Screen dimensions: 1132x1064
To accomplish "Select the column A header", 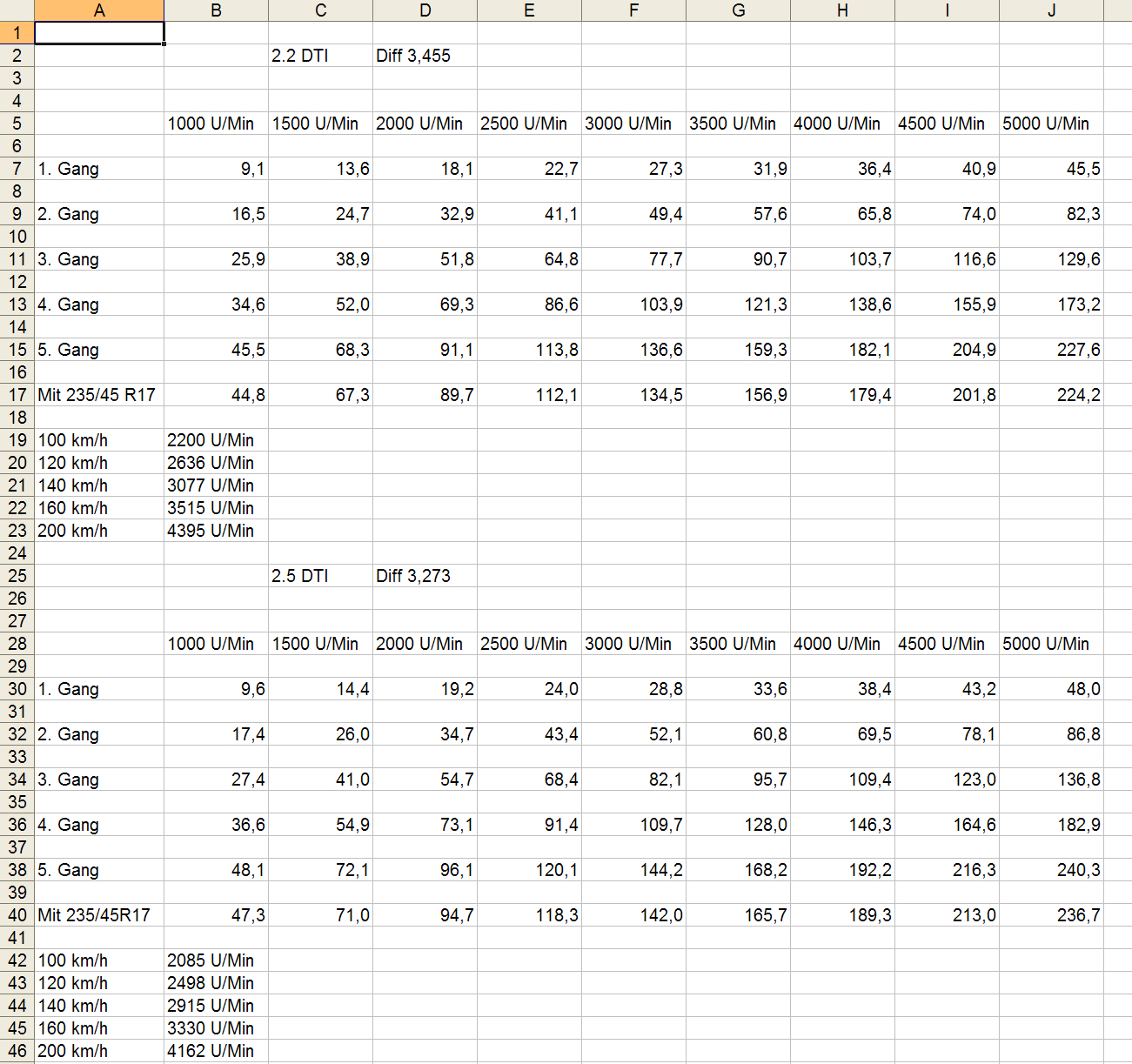I will 99,10.
